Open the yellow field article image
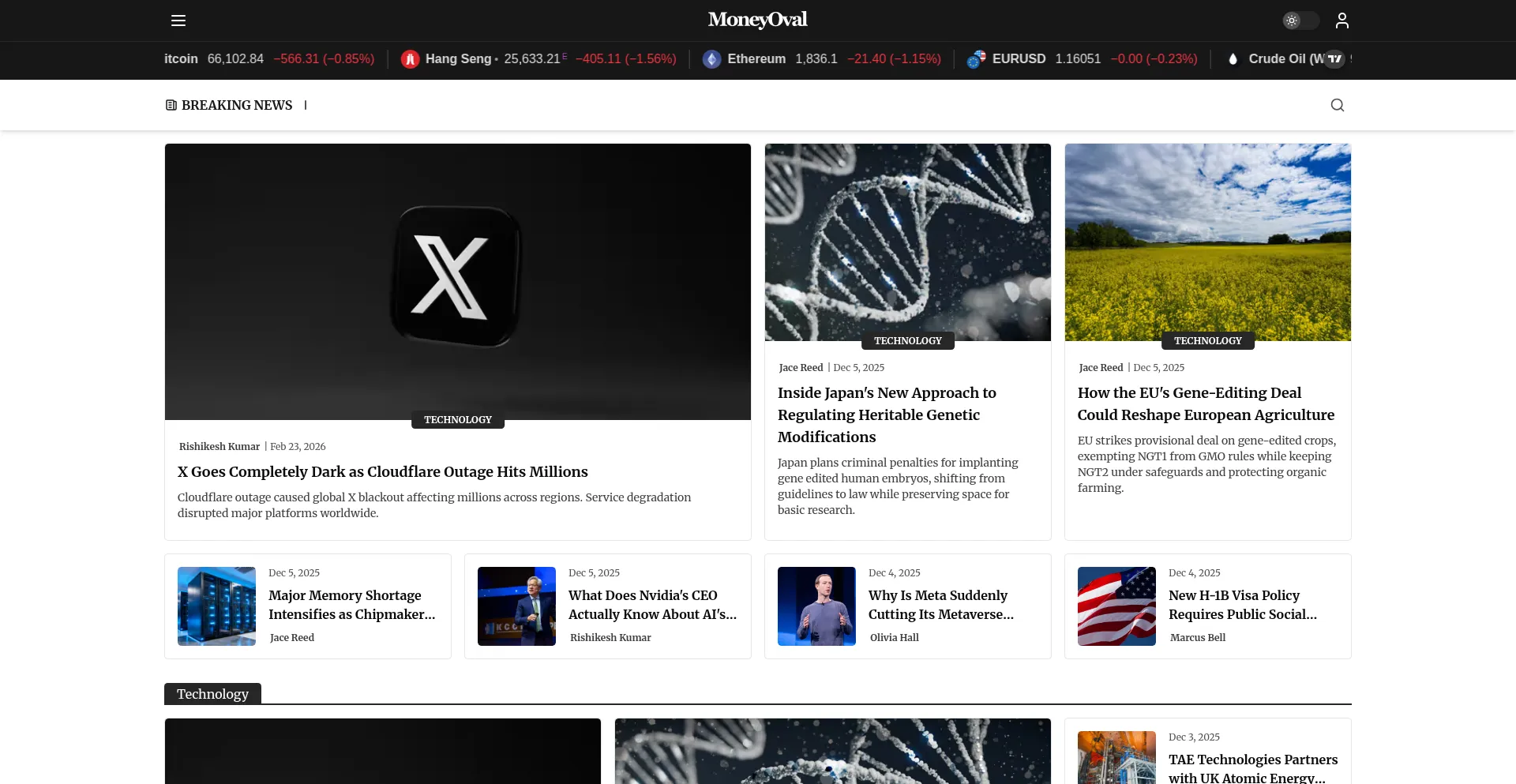The image size is (1516, 784). tap(1208, 242)
